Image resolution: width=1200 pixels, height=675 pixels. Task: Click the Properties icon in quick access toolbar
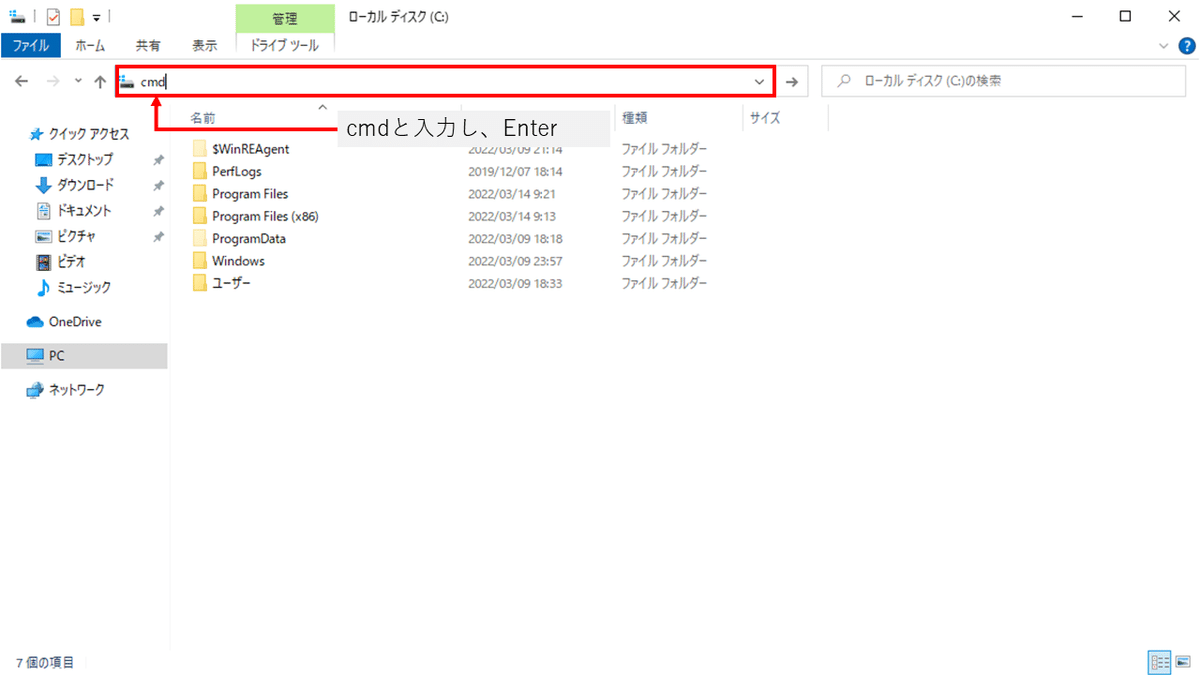pyautogui.click(x=54, y=16)
